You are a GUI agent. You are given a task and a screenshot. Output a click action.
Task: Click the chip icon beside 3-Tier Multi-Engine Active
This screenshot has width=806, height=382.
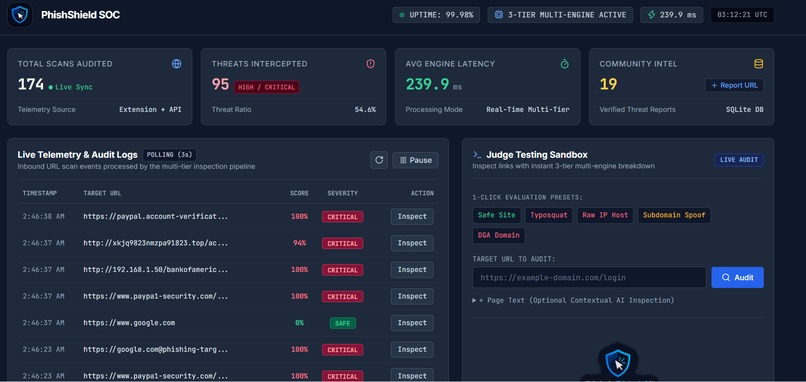(499, 15)
